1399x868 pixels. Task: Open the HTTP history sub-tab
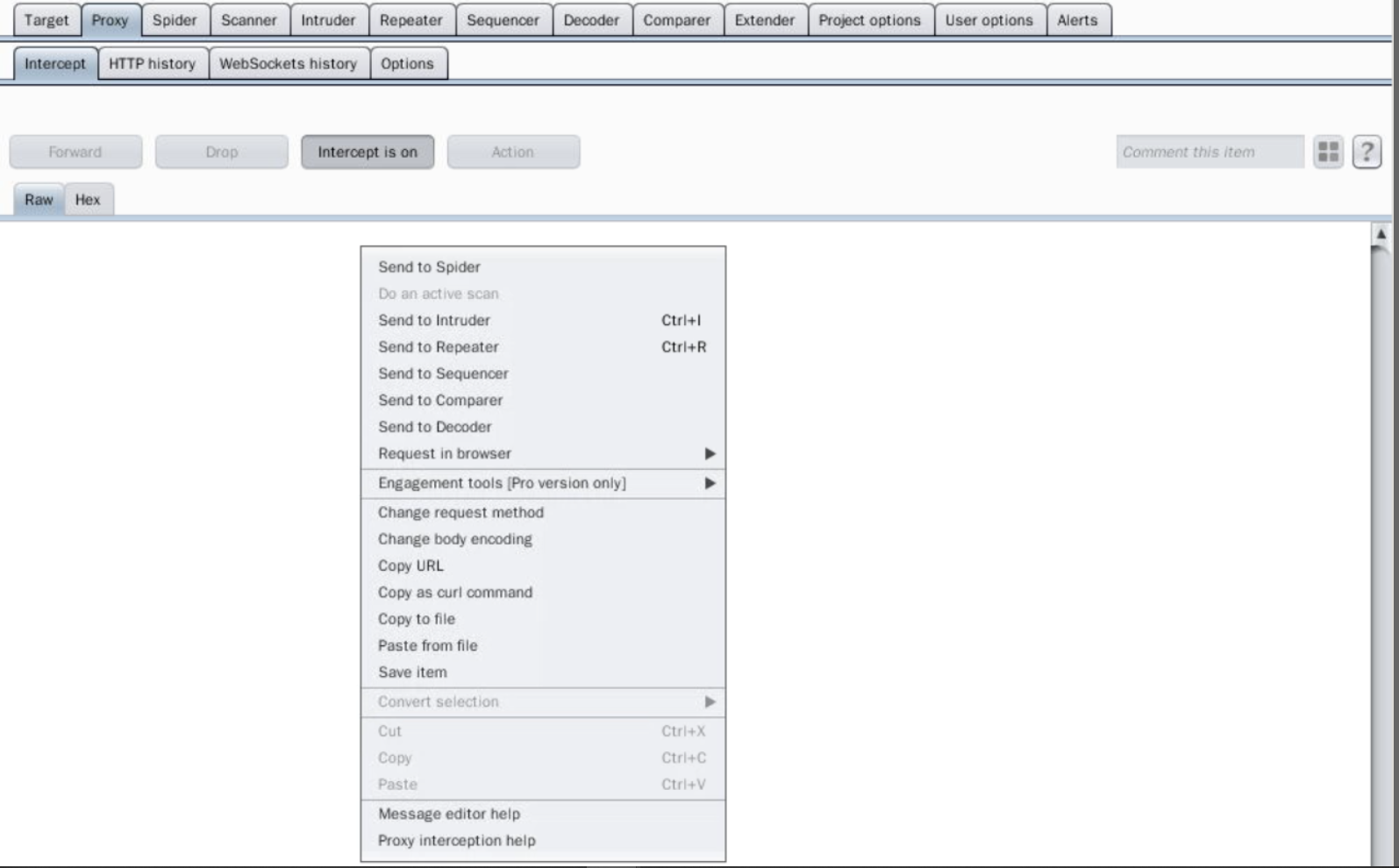[x=153, y=64]
